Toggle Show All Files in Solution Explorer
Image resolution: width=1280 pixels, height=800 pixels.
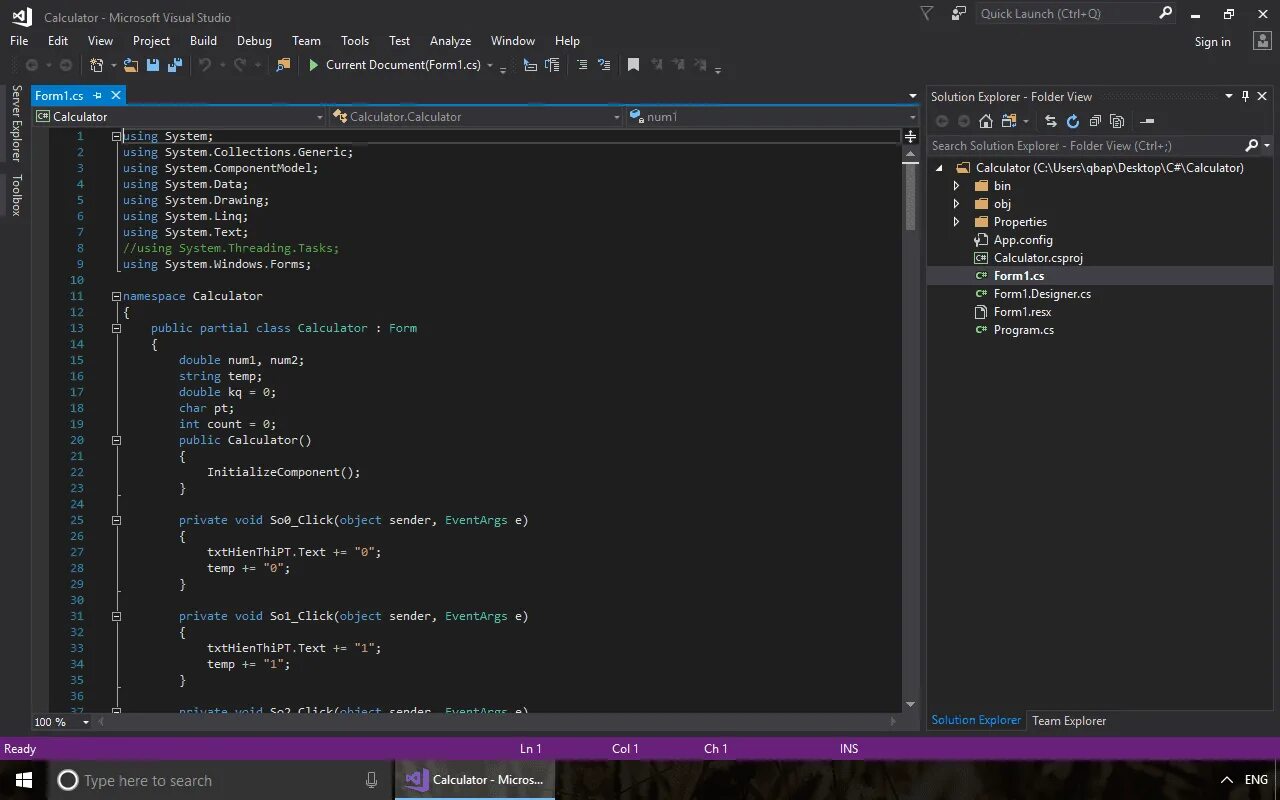[1117, 121]
